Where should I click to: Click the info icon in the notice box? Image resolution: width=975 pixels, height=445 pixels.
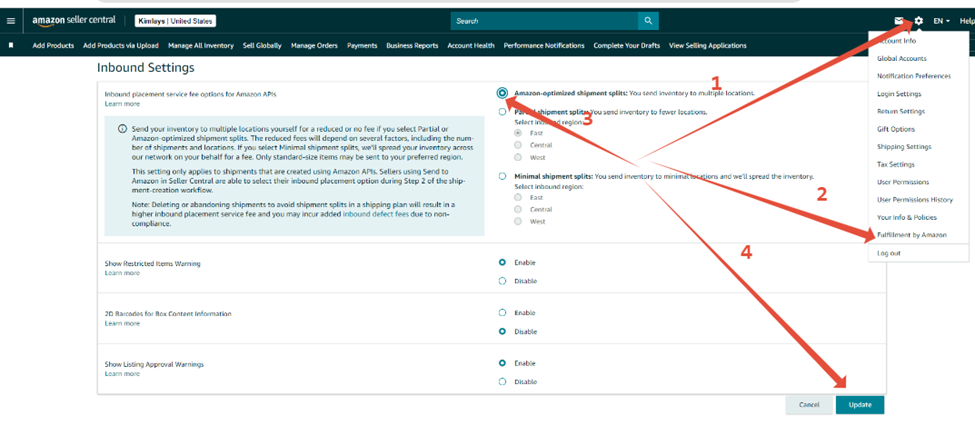coord(122,129)
